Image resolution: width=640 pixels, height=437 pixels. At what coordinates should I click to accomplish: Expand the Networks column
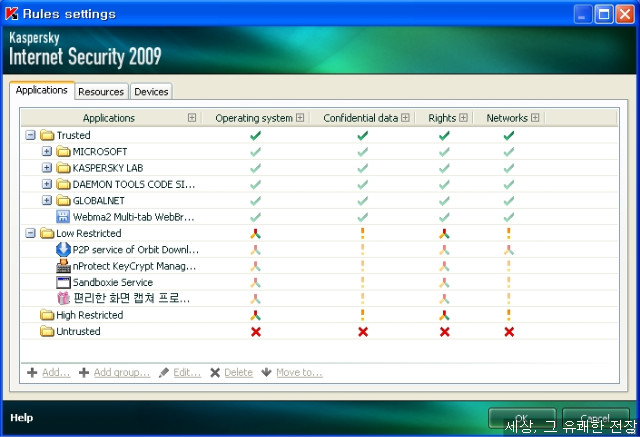click(535, 118)
